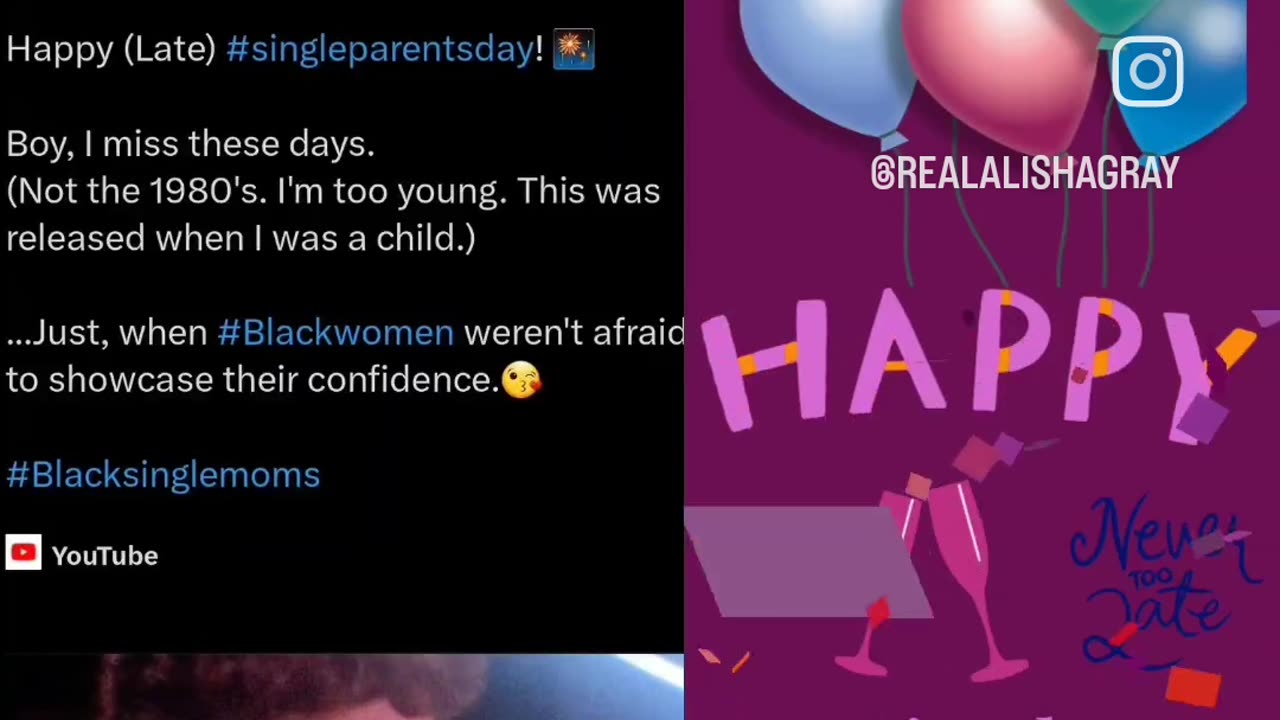This screenshot has width=1280, height=720.
Task: Click the gray translucent rectangle overlay
Action: pos(808,560)
